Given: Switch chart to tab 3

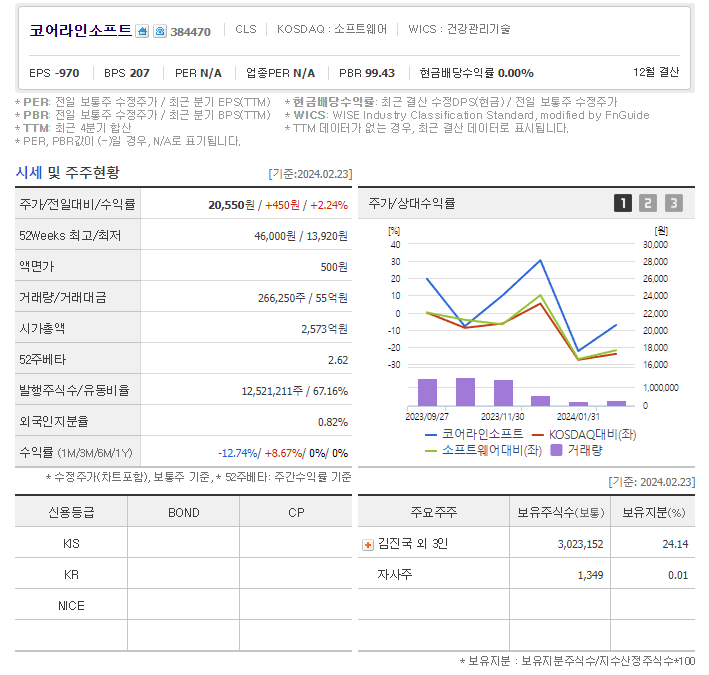Looking at the screenshot, I should [673, 203].
